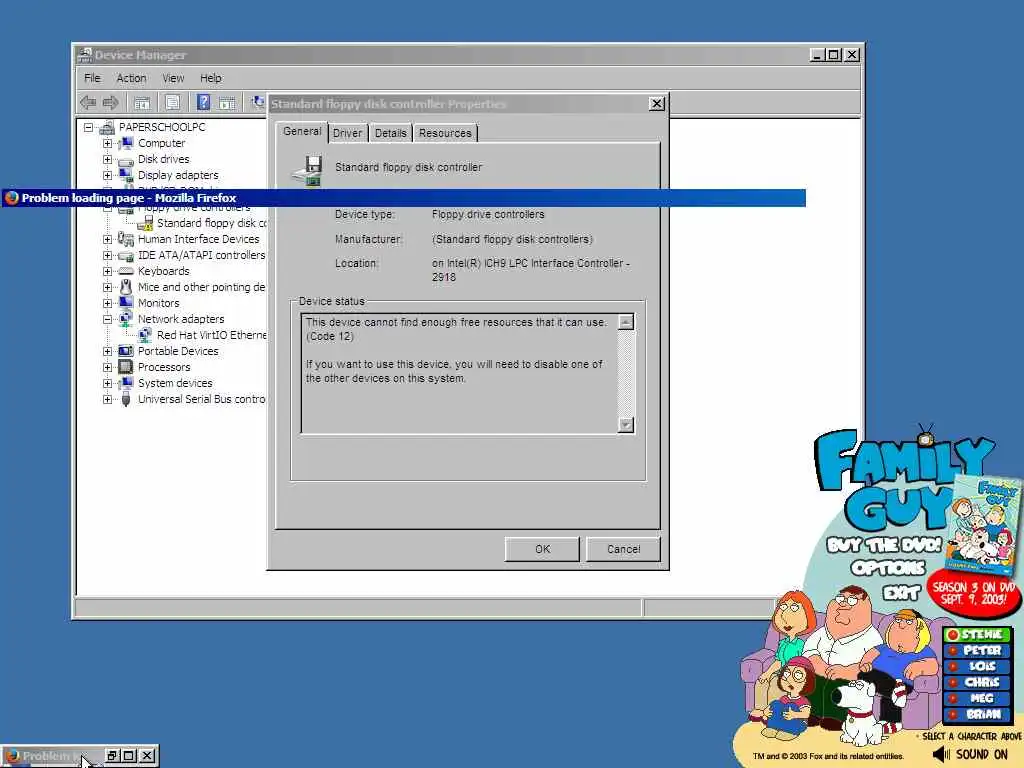Expand the Monitors node

[107, 304]
